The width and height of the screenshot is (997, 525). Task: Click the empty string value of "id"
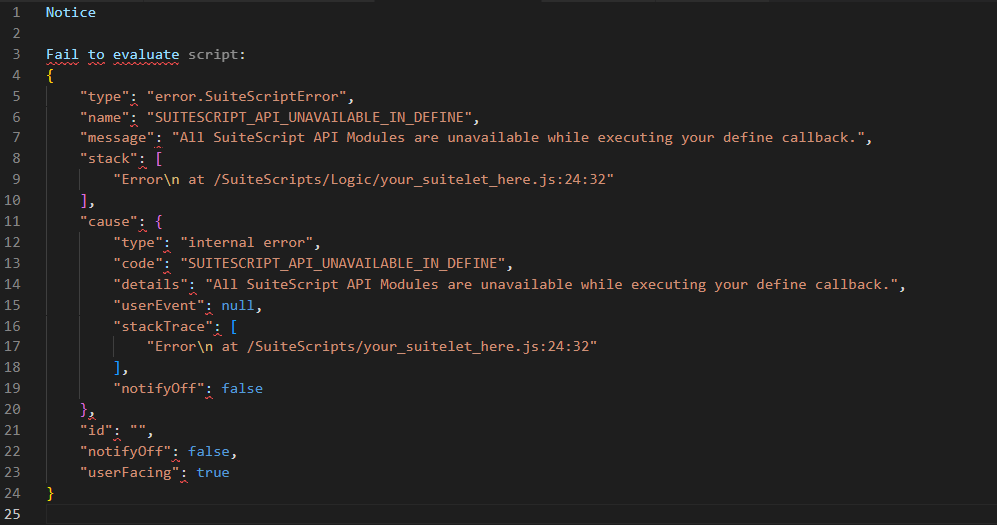pyautogui.click(x=138, y=430)
